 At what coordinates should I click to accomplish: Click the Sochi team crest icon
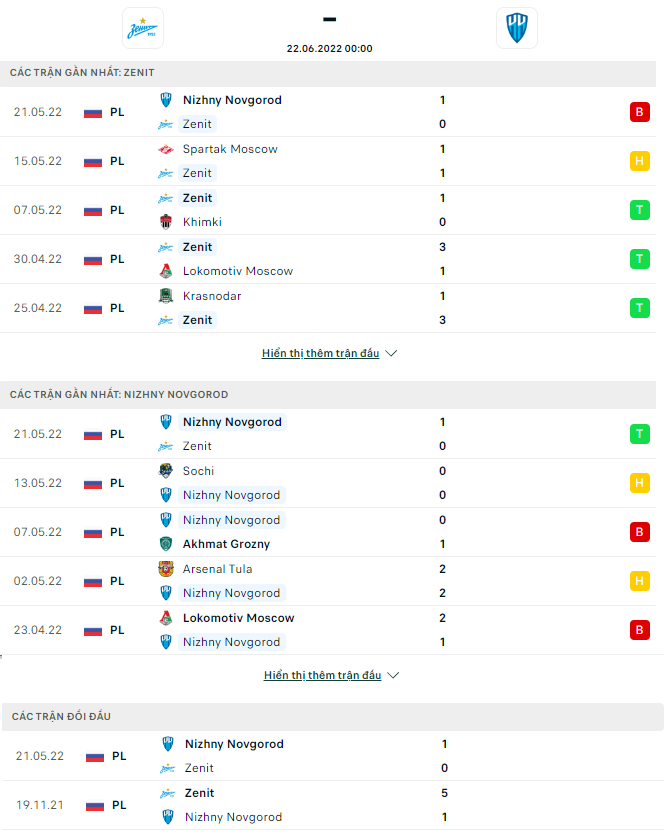[166, 471]
